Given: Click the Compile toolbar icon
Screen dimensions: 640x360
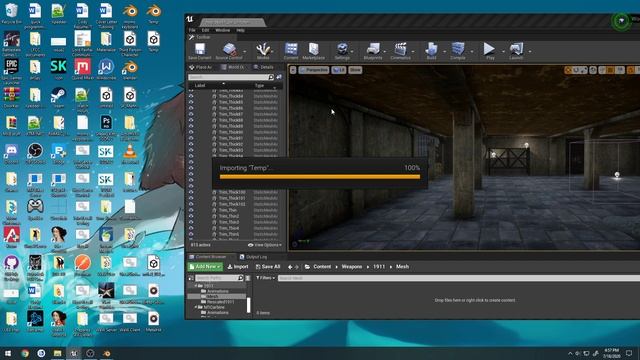Looking at the screenshot, I should 458,49.
